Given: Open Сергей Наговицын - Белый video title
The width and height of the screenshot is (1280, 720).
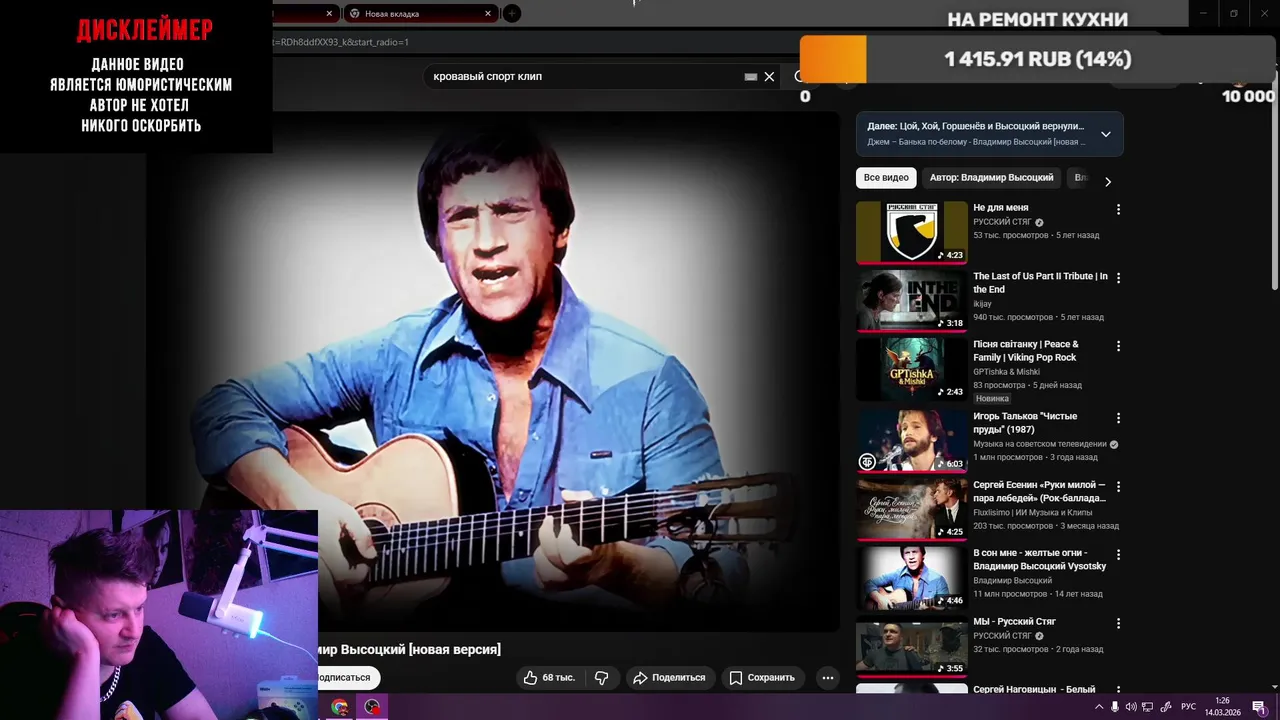Looking at the screenshot, I should pyautogui.click(x=1034, y=689).
